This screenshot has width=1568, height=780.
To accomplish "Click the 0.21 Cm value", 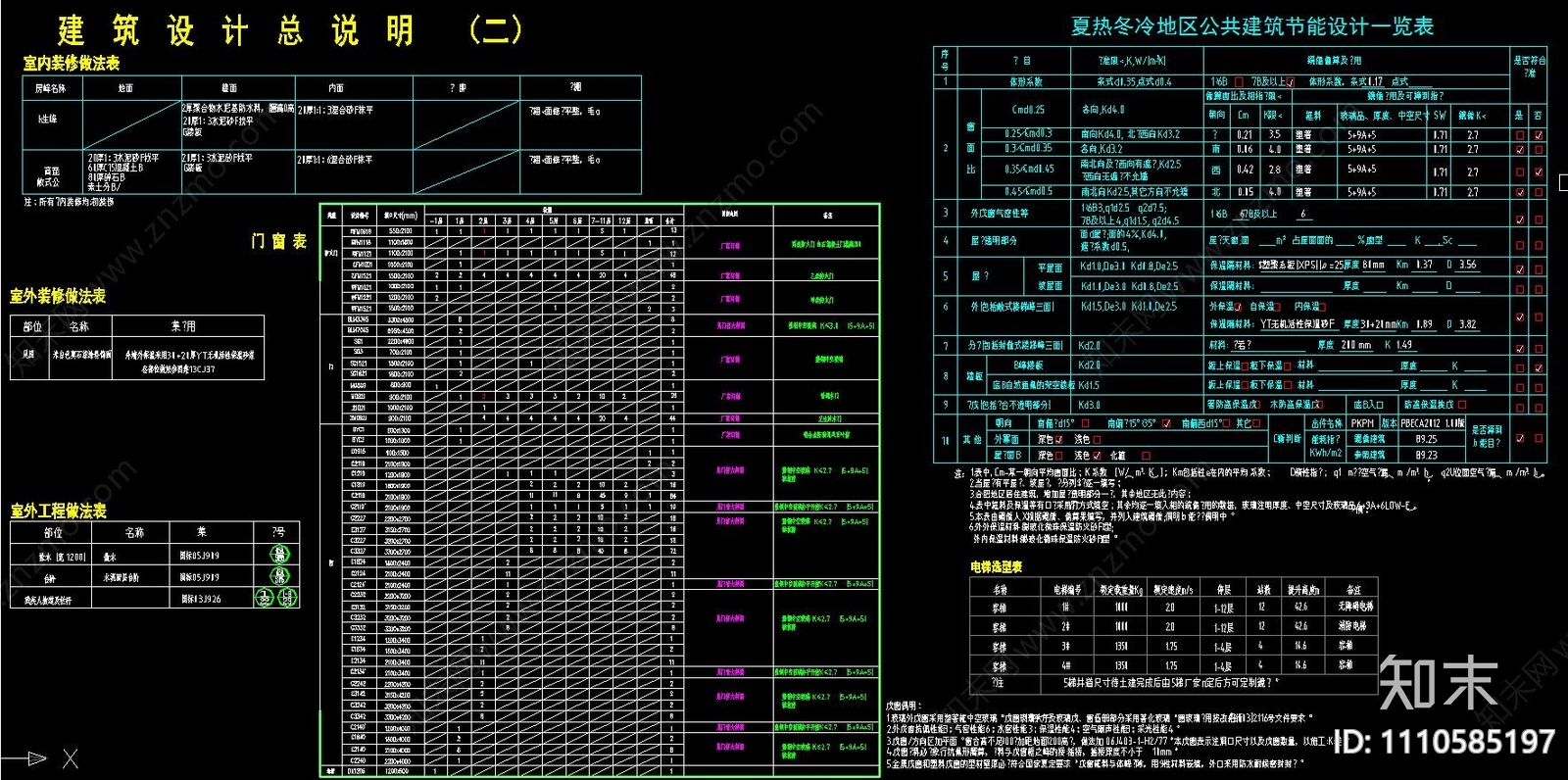I will 1245,135.
